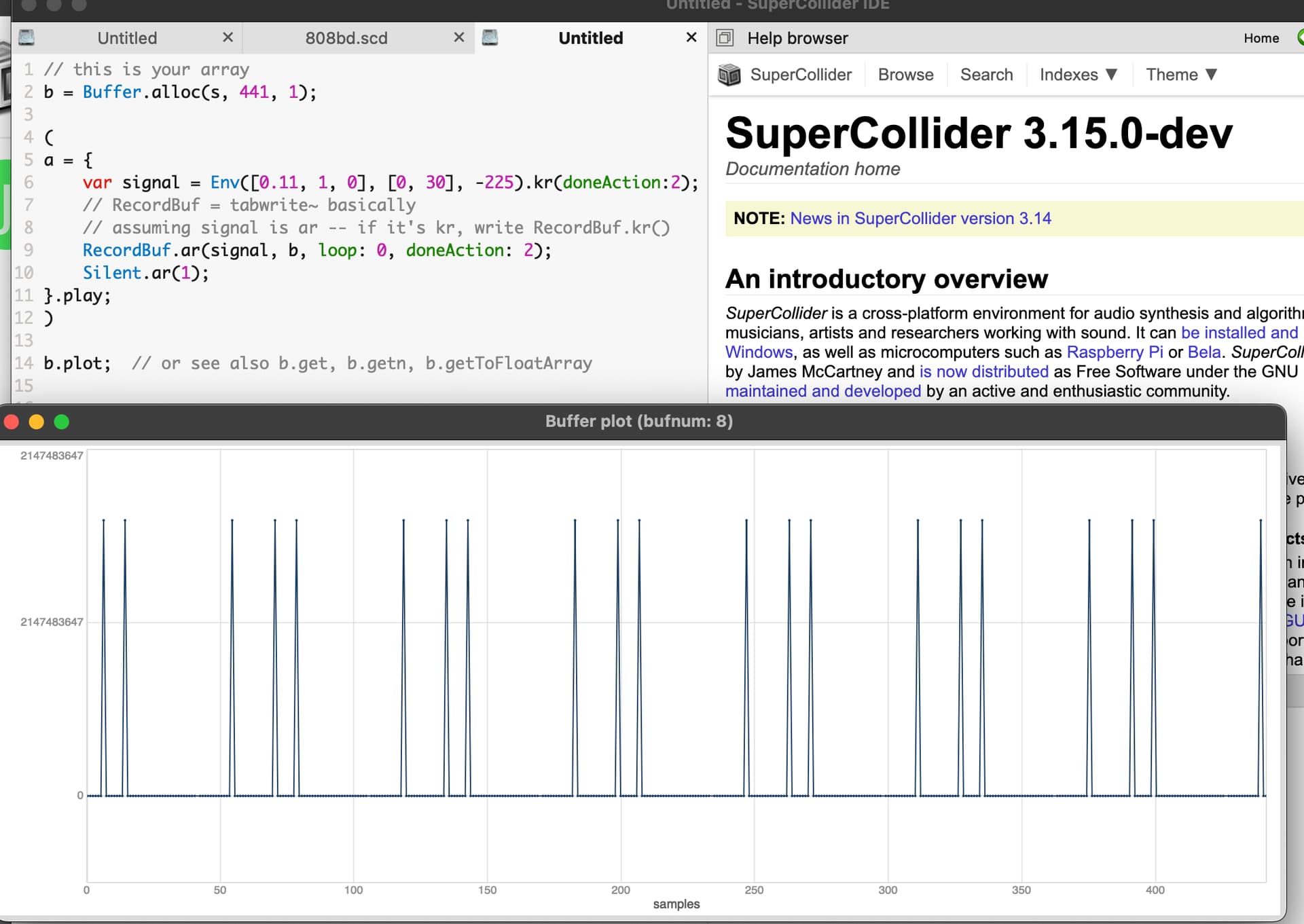Image resolution: width=1304 pixels, height=924 pixels.
Task: Click the SuperCollider cube logo icon
Action: pos(729,75)
